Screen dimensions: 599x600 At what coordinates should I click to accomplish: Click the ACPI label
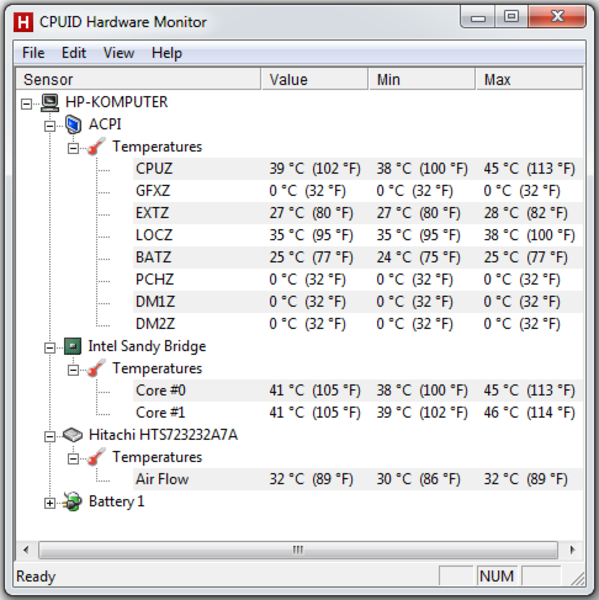(105, 124)
